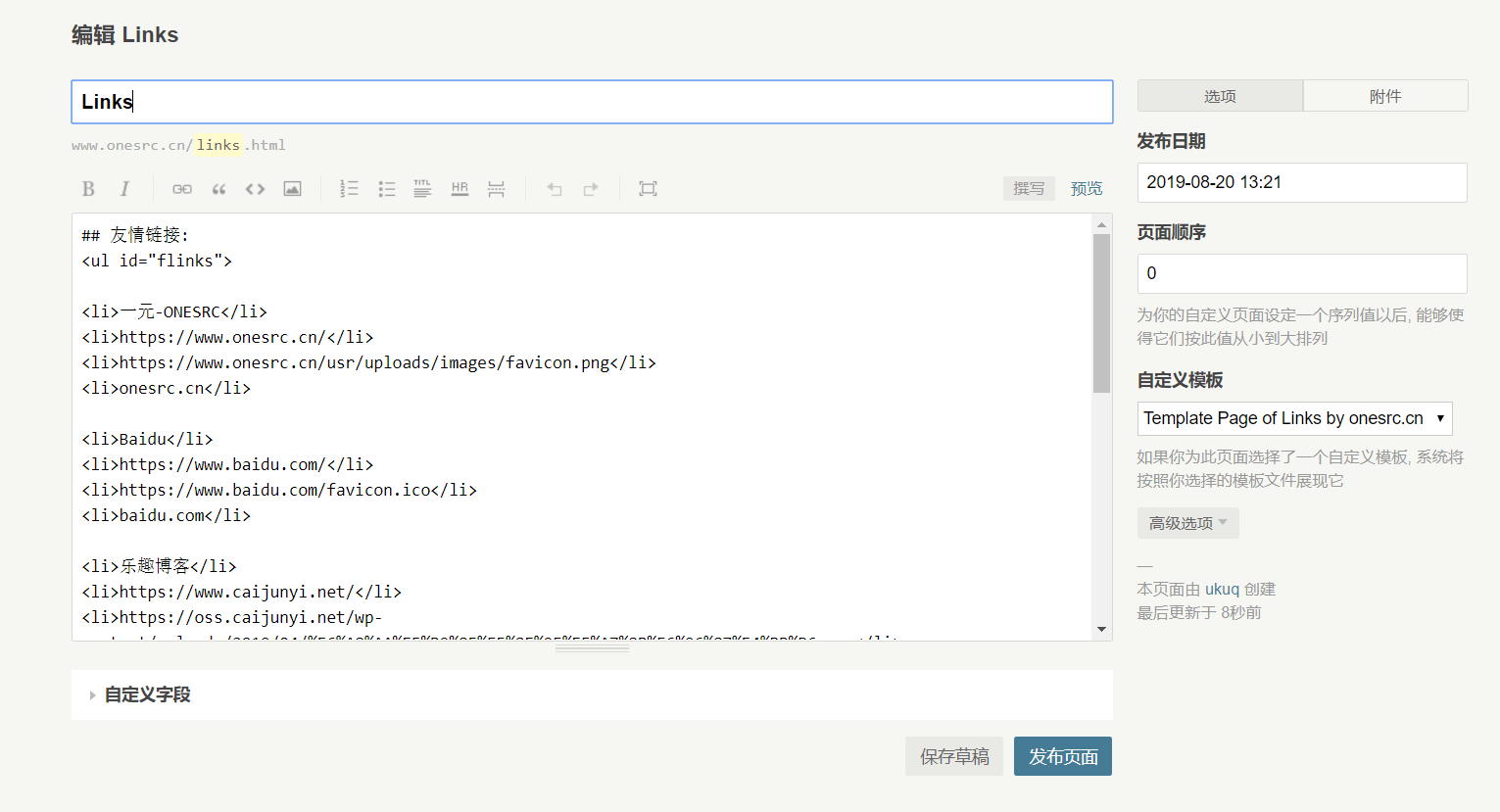
Task: Click the editor resize handle below the text area
Action: click(592, 648)
